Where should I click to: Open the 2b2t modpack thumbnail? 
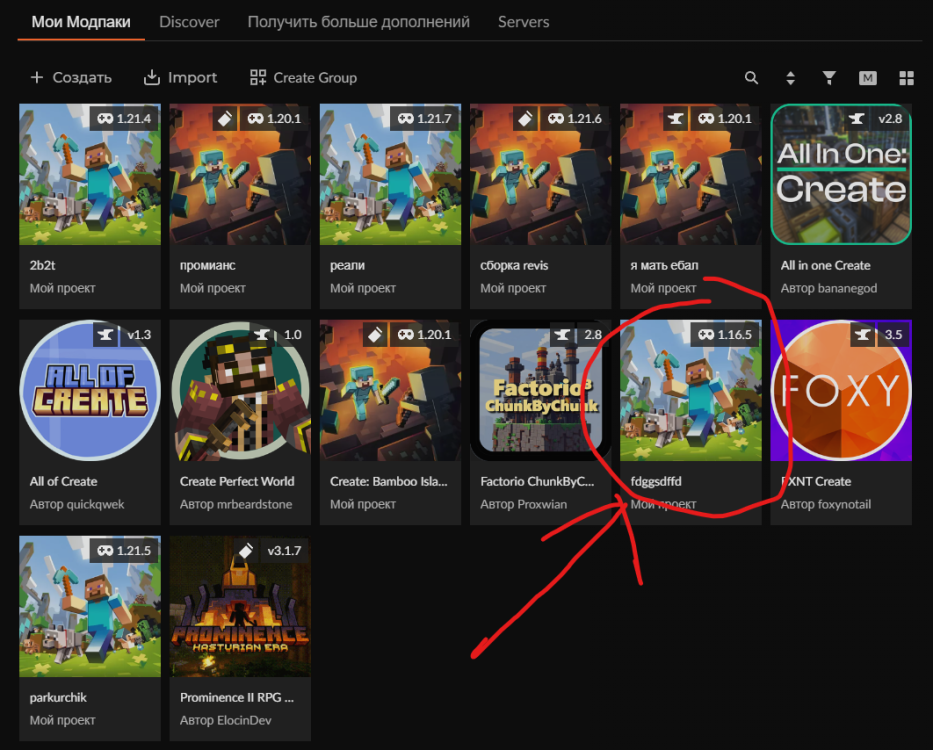pyautogui.click(x=90, y=174)
